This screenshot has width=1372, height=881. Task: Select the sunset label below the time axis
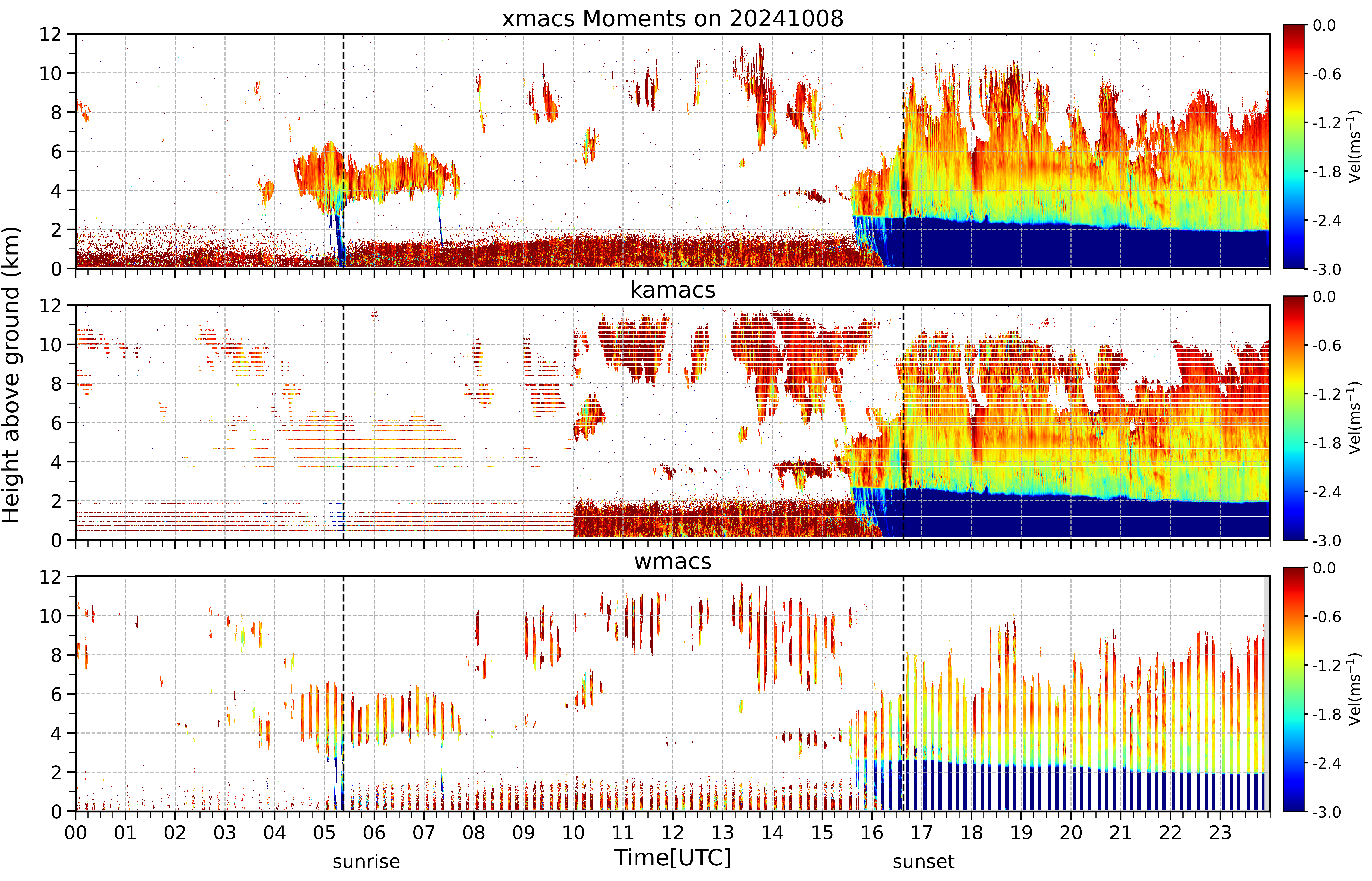[x=923, y=861]
